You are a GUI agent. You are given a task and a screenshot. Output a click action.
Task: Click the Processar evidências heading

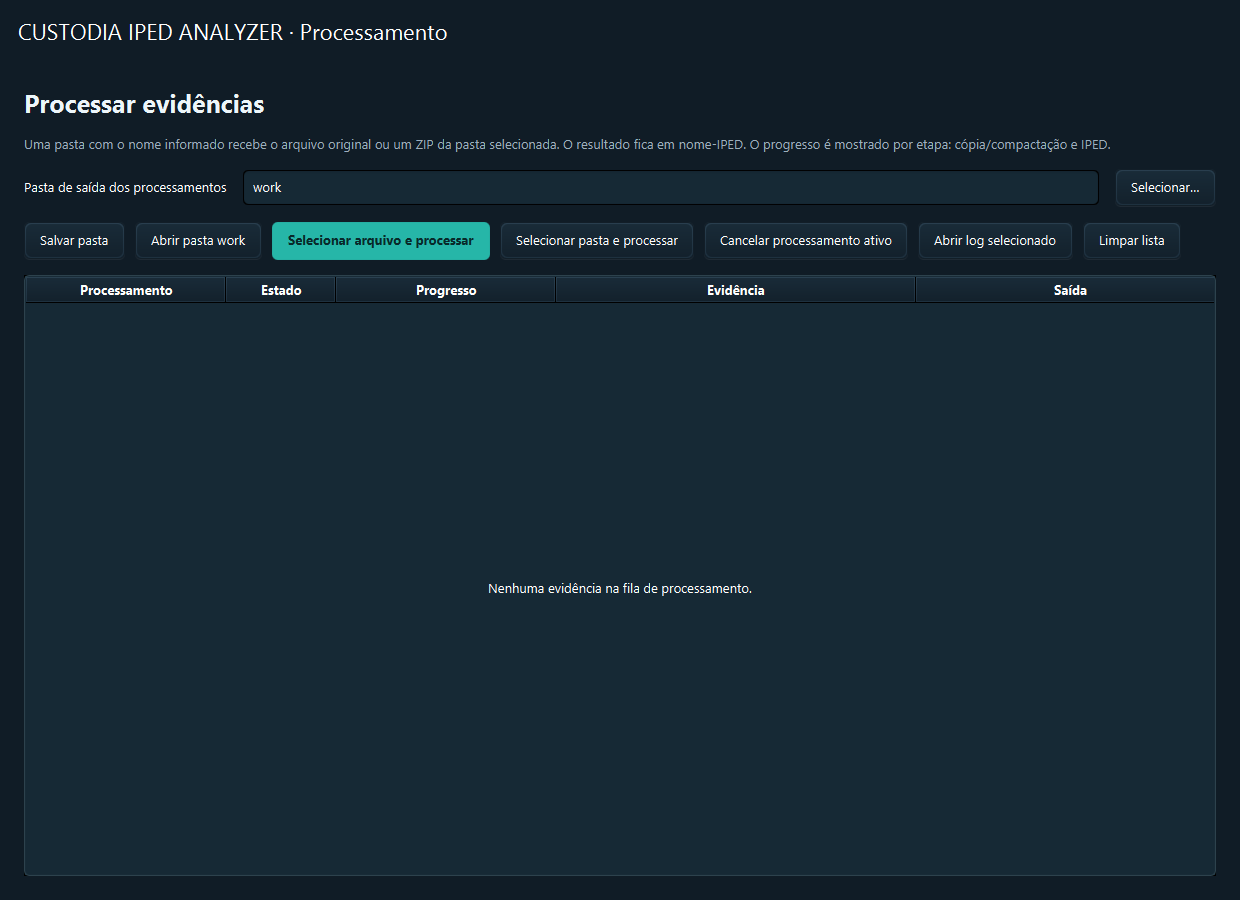[144, 104]
